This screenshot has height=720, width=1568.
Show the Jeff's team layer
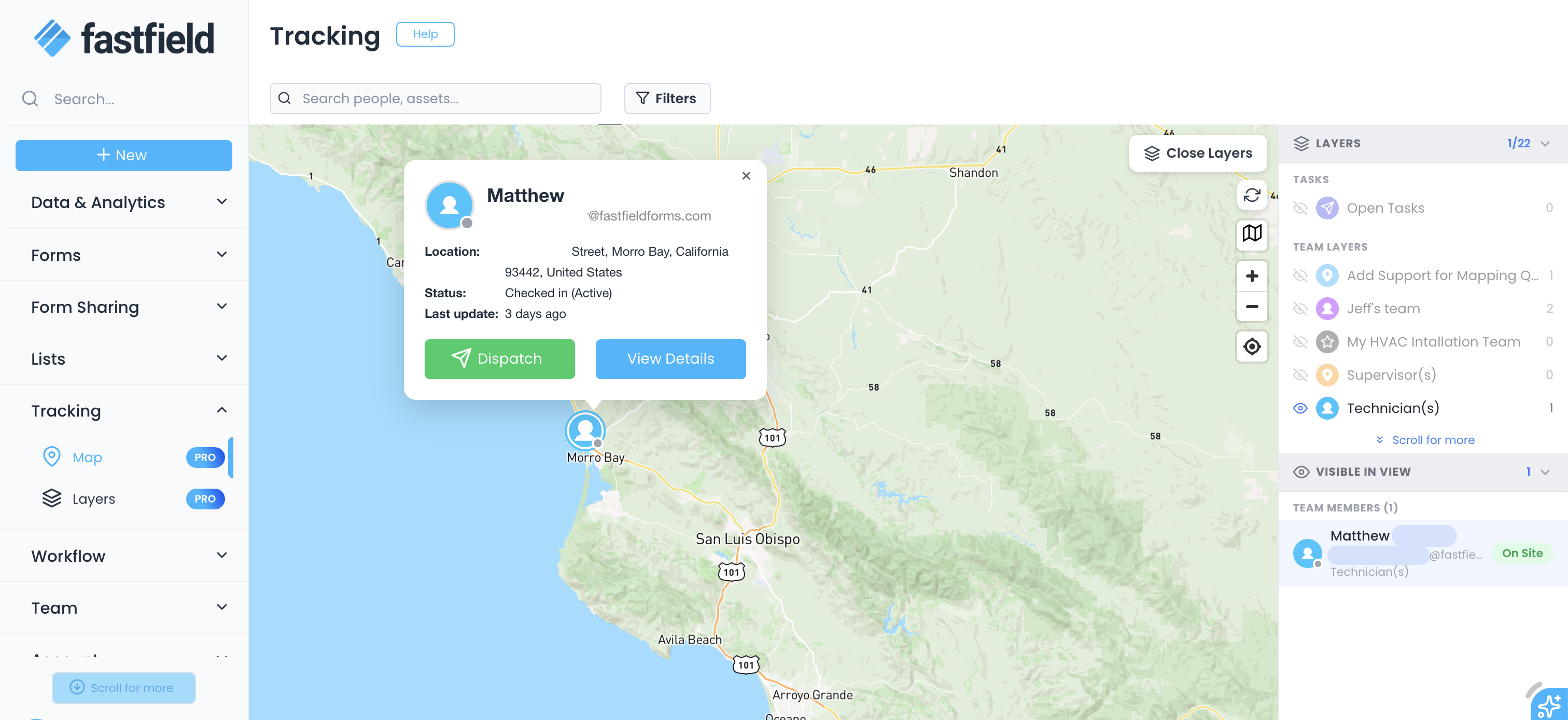pyautogui.click(x=1299, y=309)
